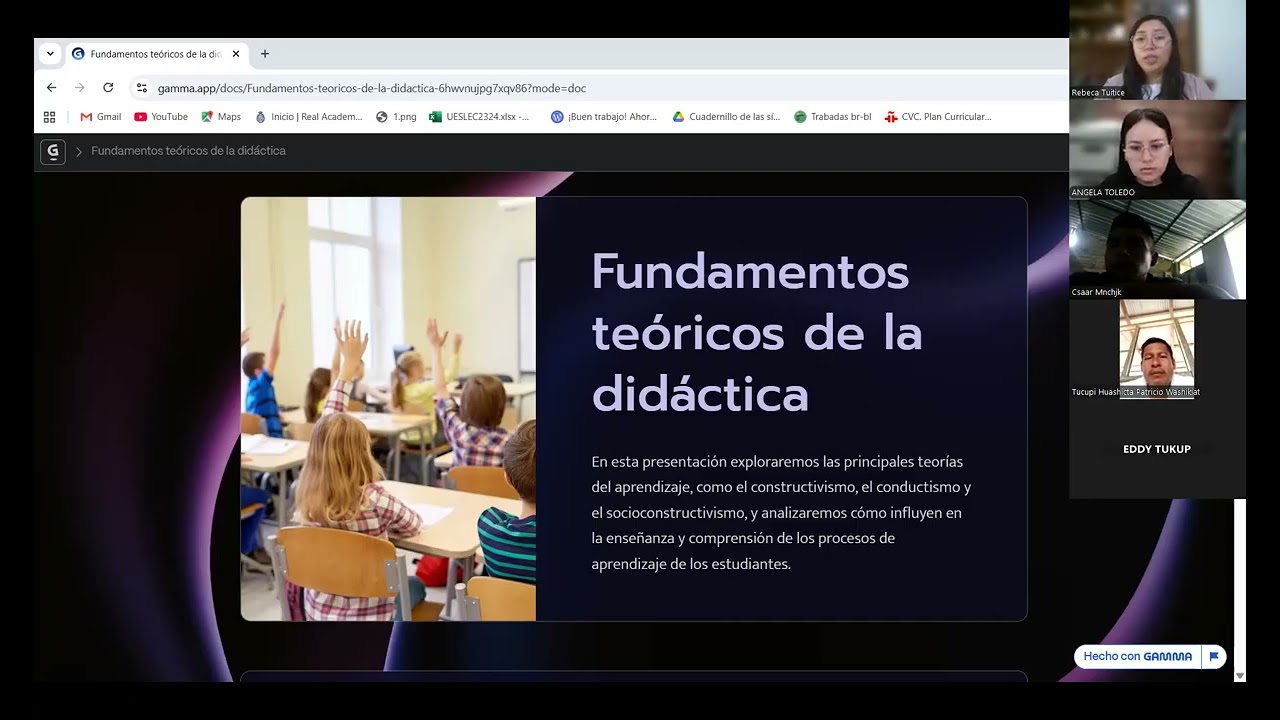Open Trabadas br-bl bookmark
The height and width of the screenshot is (720, 1280).
pos(832,117)
